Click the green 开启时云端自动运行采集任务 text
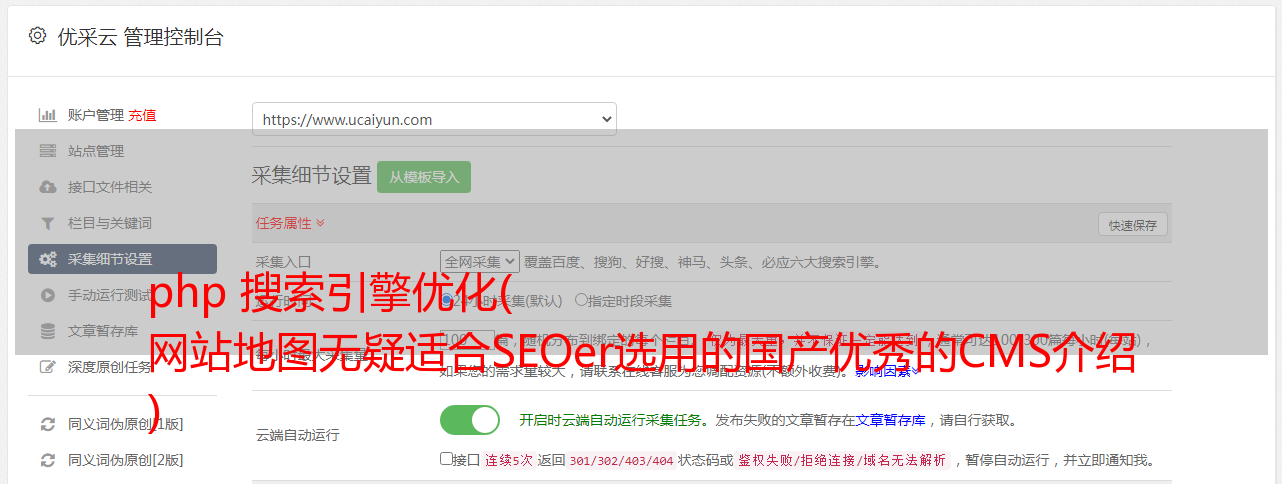Screen dimensions: 1282x484 [610, 420]
